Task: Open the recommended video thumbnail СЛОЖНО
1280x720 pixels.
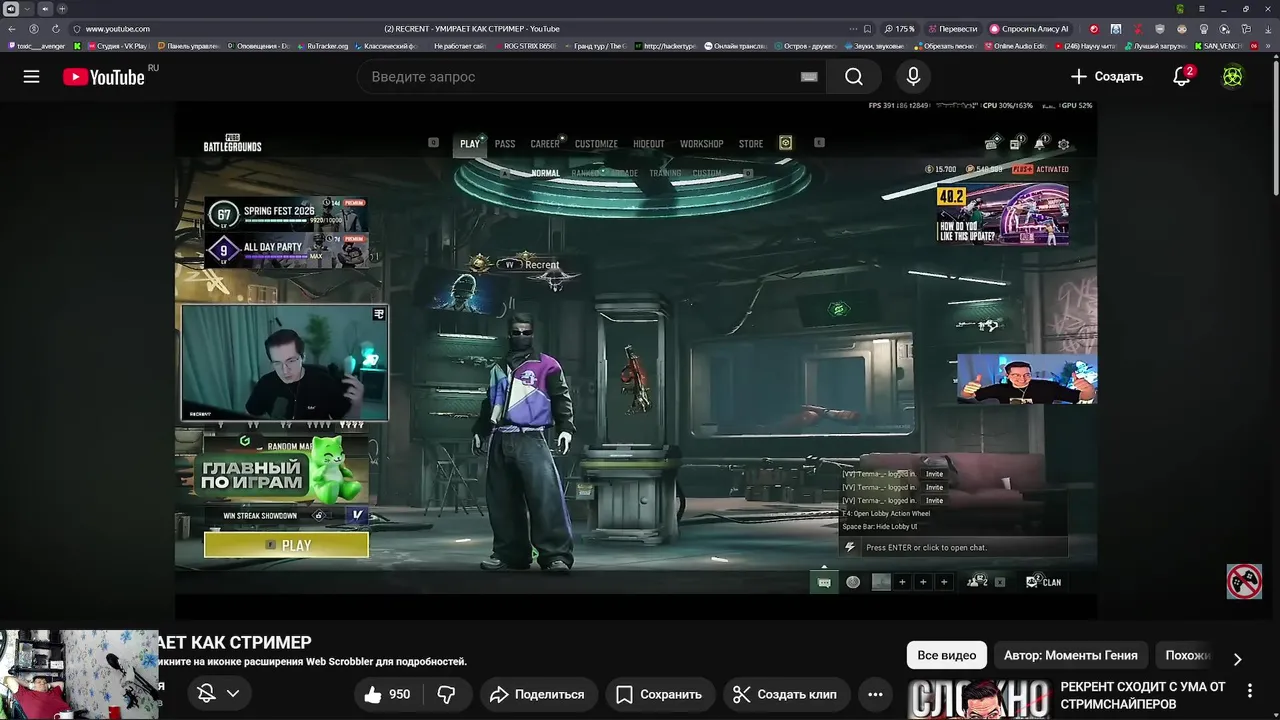Action: tap(978, 699)
